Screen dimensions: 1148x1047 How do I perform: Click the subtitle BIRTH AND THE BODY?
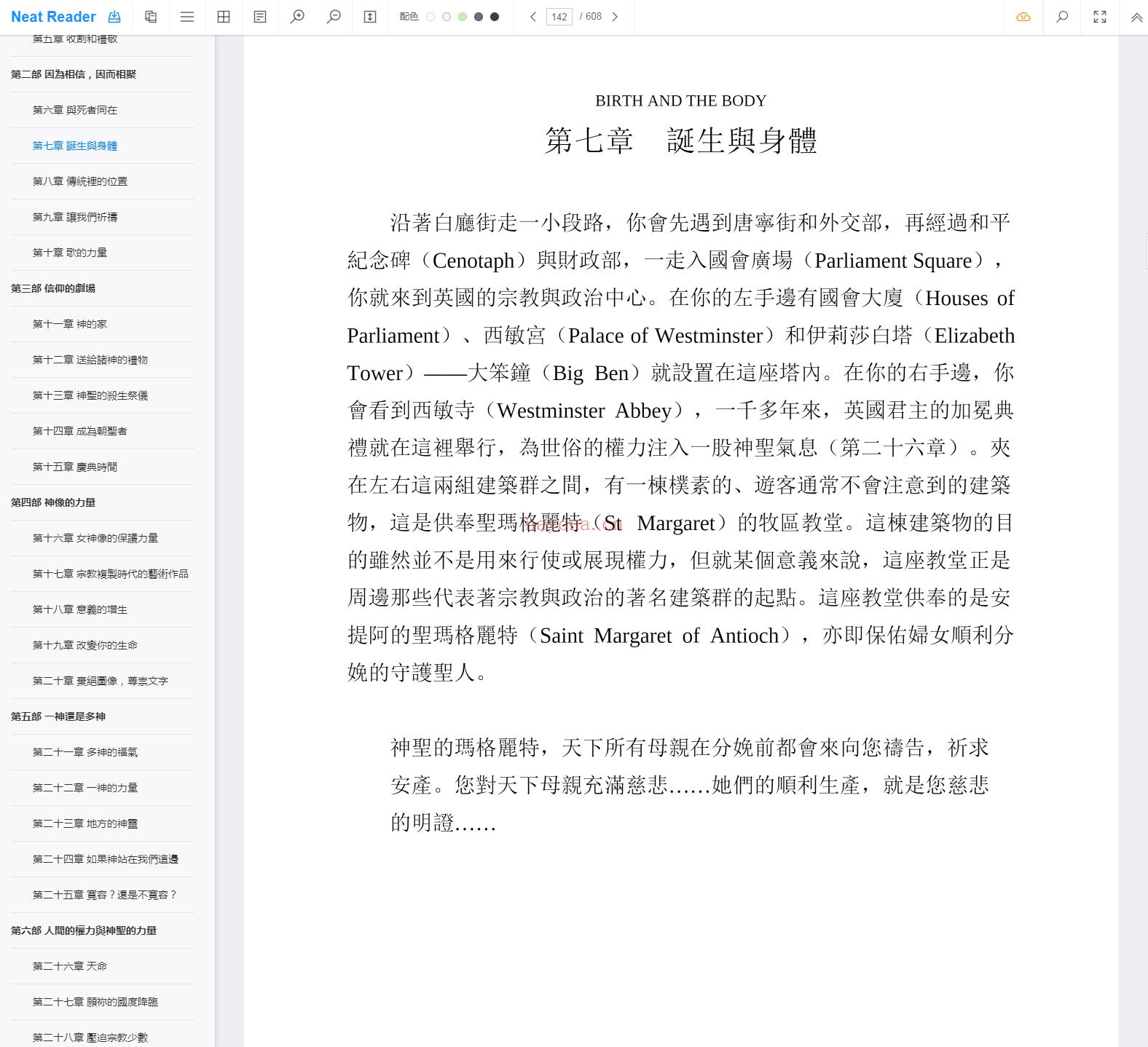[x=681, y=100]
